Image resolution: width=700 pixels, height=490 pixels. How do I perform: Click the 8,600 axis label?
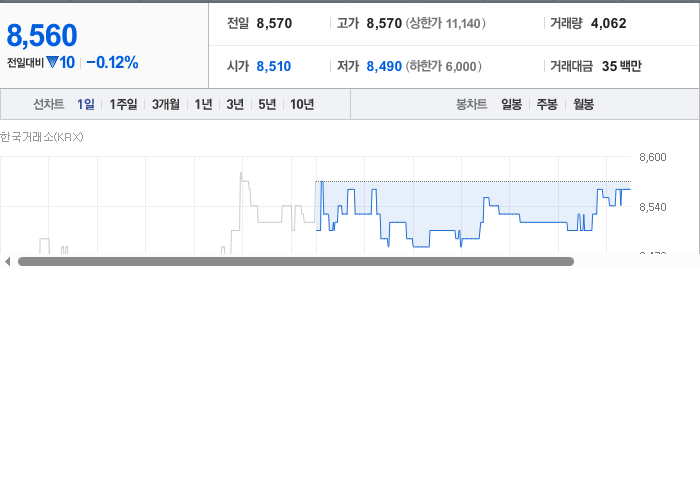pyautogui.click(x=653, y=157)
